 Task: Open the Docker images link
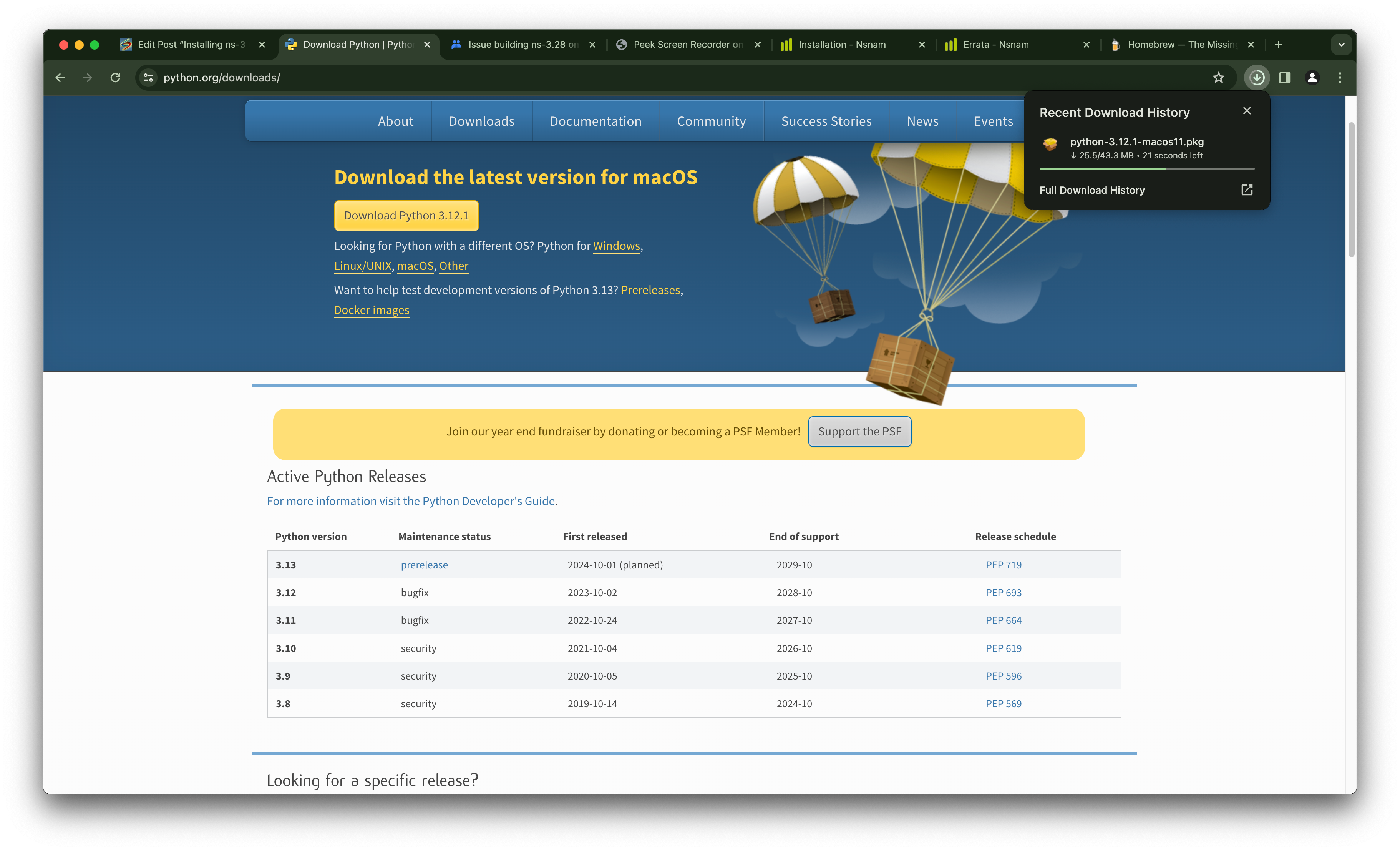tap(372, 310)
